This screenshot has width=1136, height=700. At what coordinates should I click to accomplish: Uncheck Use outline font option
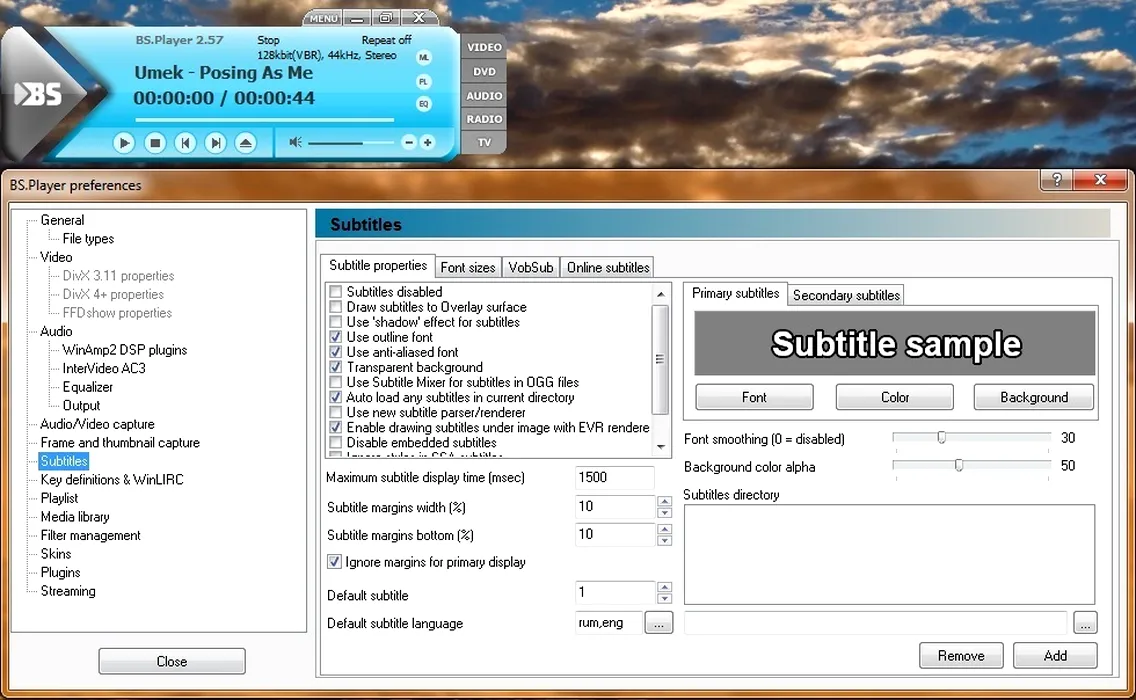[x=336, y=337]
